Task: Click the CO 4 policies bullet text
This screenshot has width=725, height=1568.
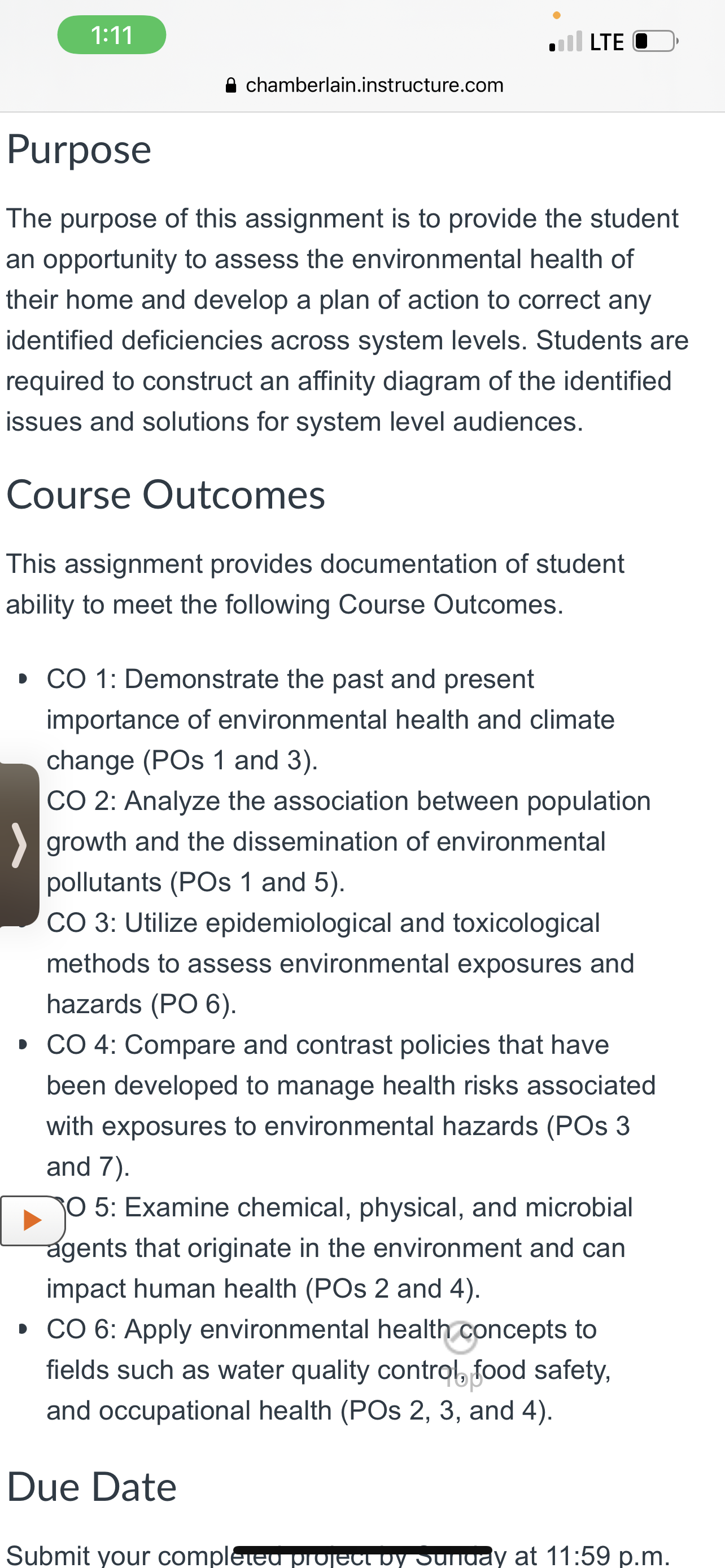Action: point(351,1105)
